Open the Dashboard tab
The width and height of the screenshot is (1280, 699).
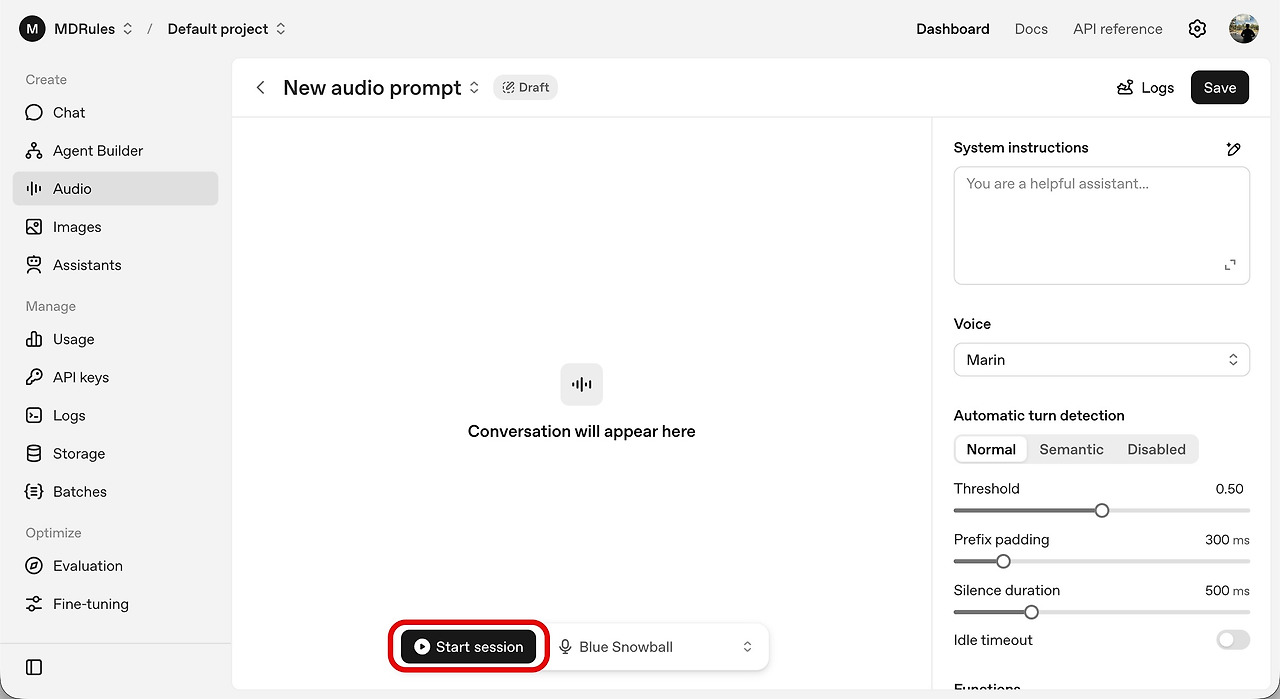pos(953,29)
